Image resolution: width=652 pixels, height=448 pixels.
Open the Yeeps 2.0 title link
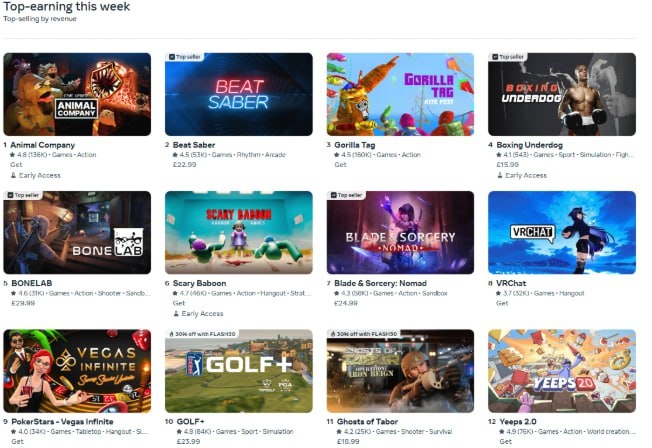click(x=518, y=421)
